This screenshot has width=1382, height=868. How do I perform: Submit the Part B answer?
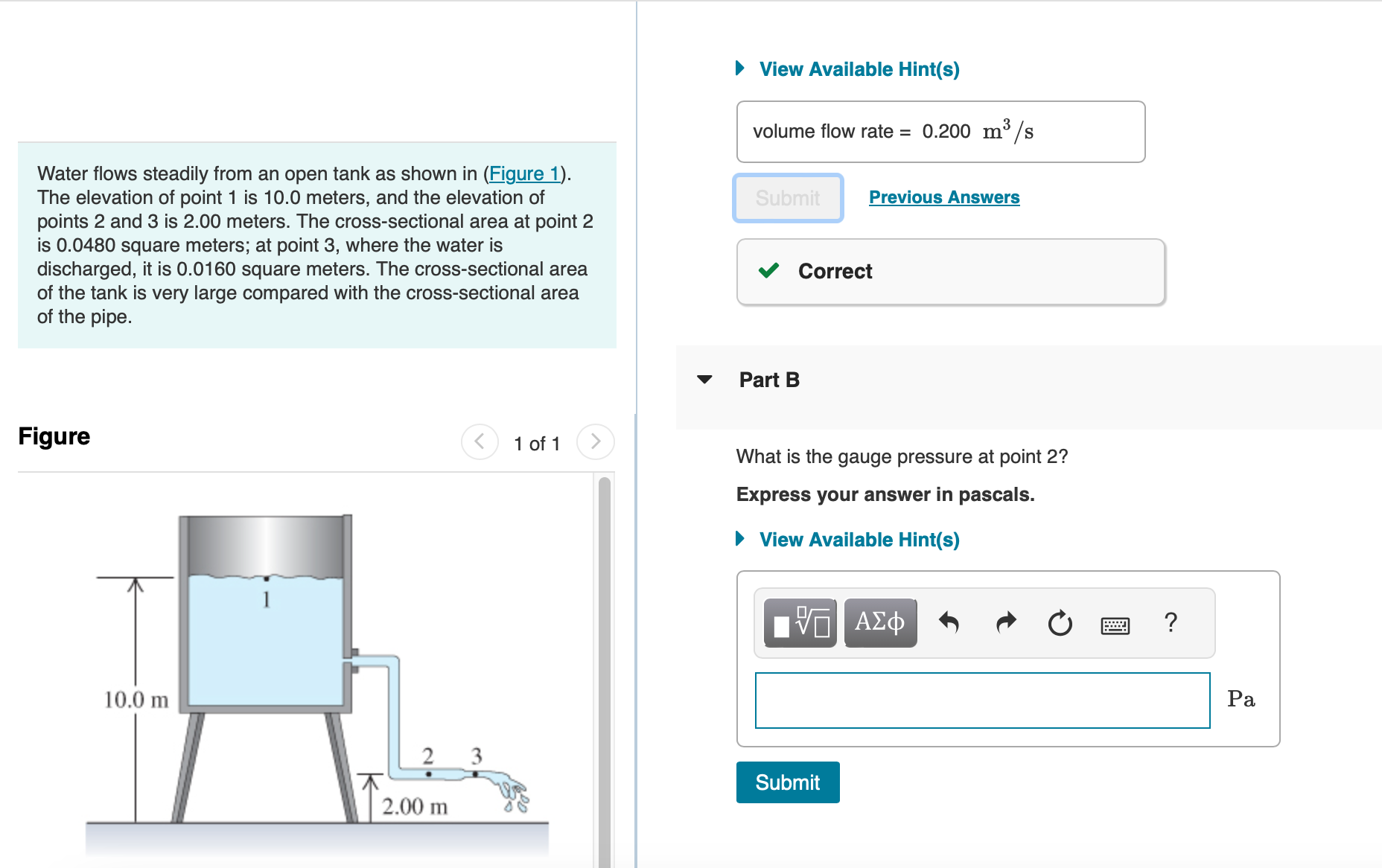788,782
